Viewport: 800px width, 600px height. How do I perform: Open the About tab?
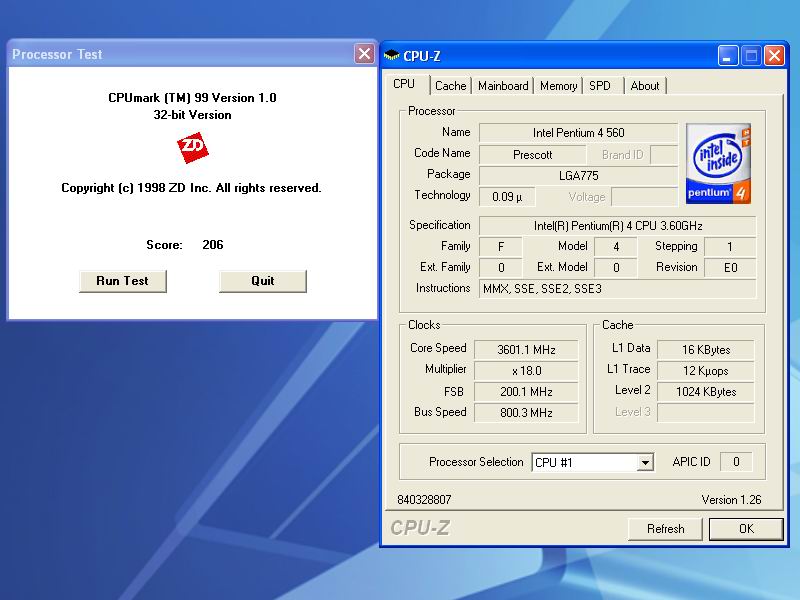click(645, 86)
